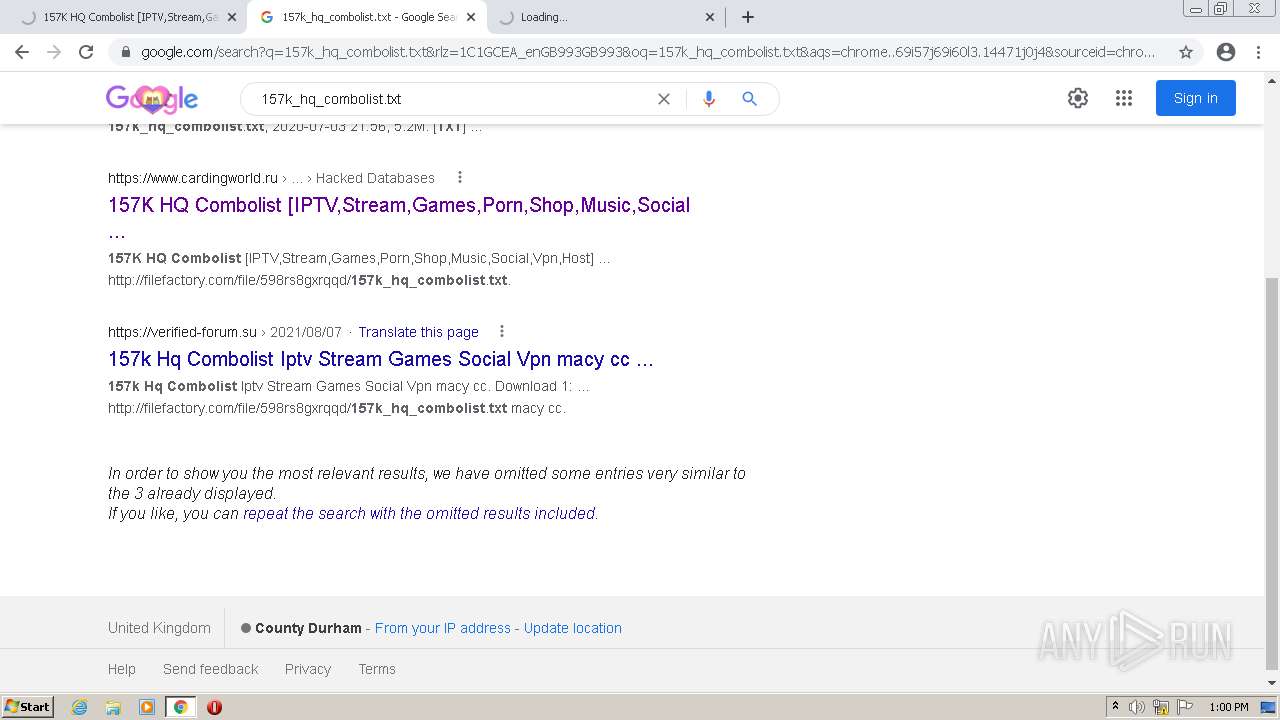Image resolution: width=1280 pixels, height=720 pixels.
Task: Bookmark this page with the star icon
Action: 1186,52
